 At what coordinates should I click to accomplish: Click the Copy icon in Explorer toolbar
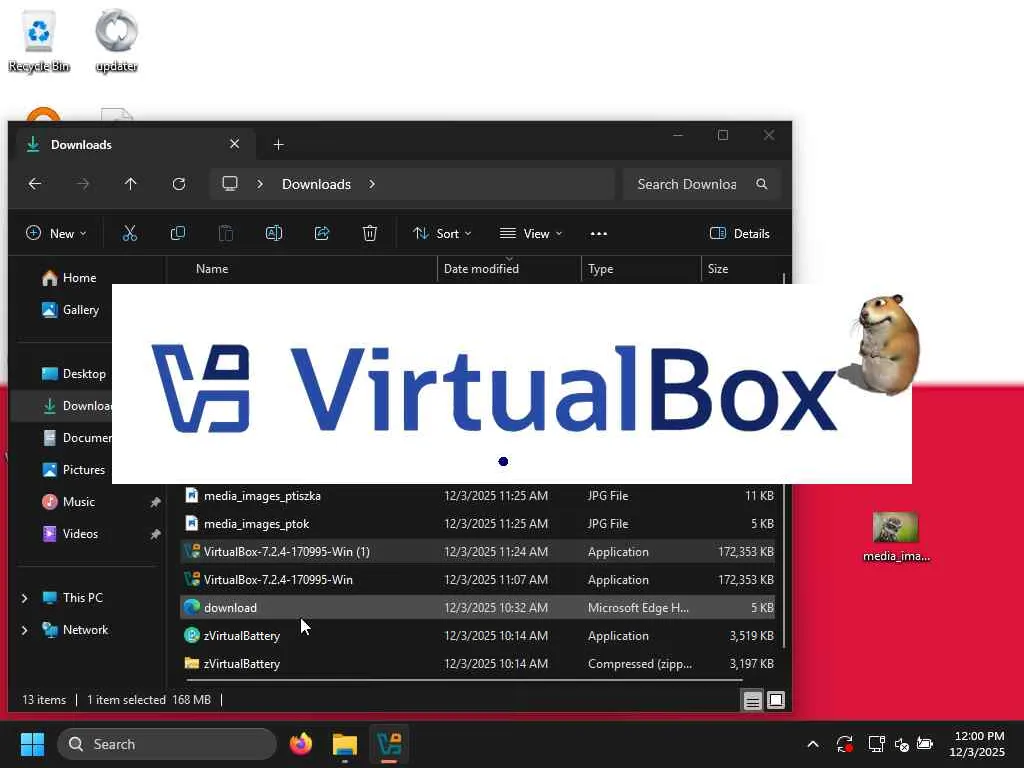click(x=178, y=233)
